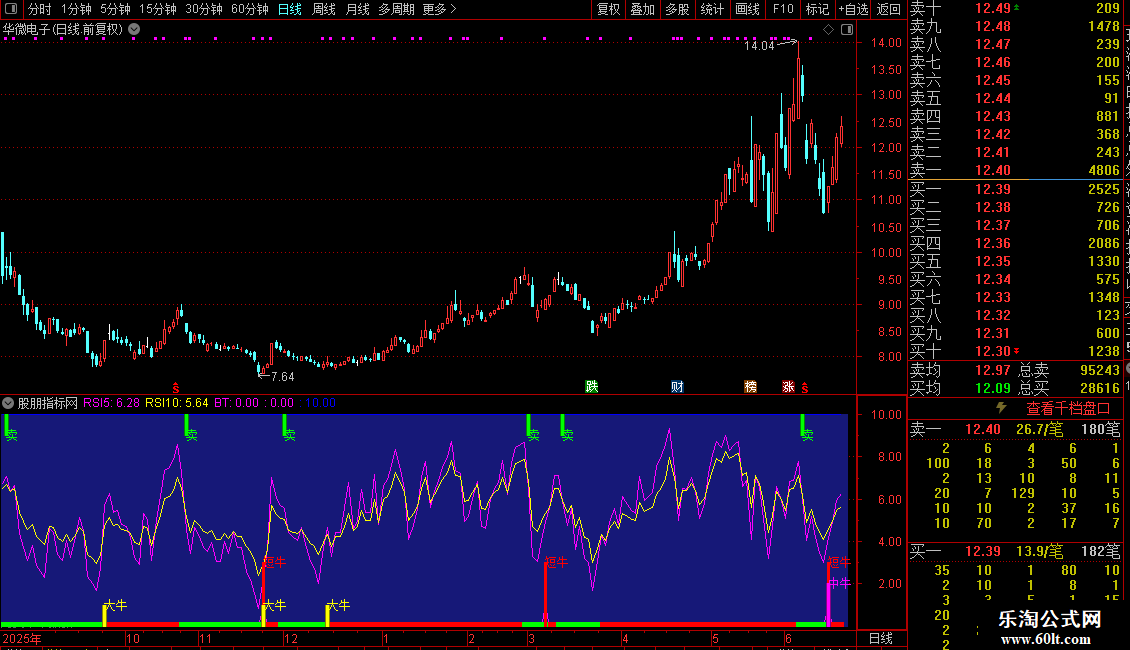Click the 2025年 date axis label
The image size is (1130, 650).
[x=22, y=638]
